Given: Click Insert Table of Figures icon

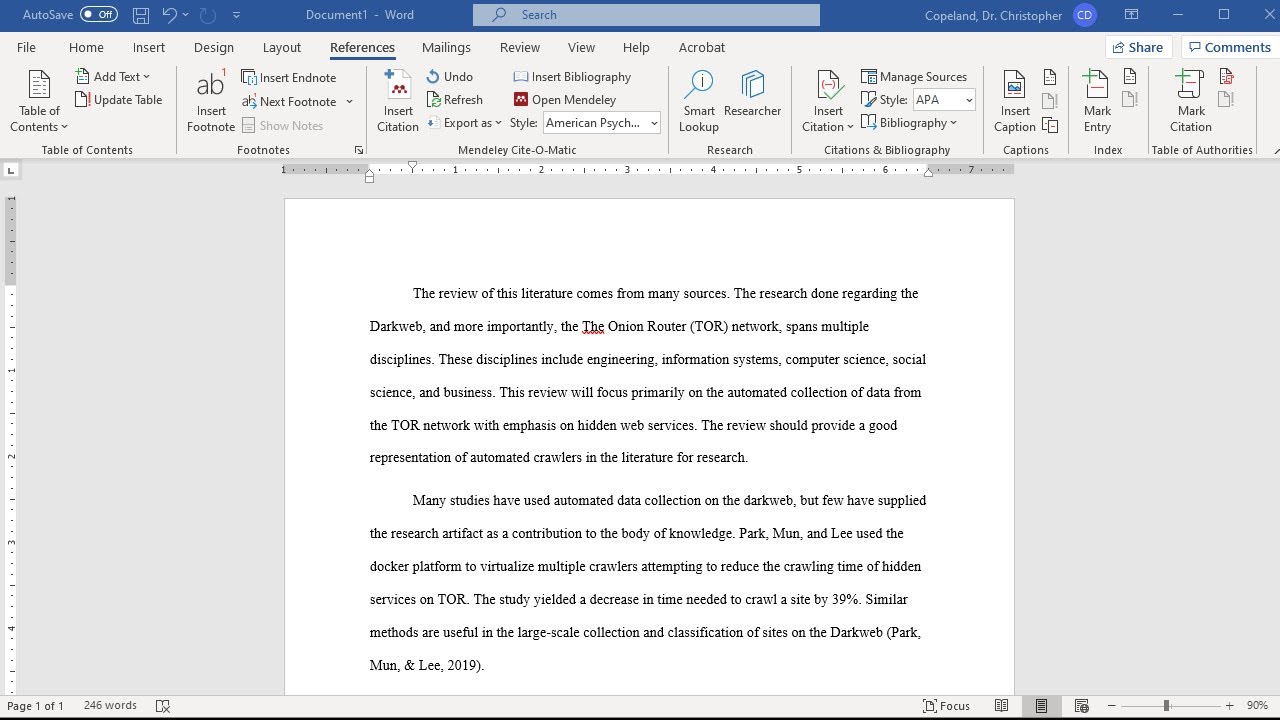Looking at the screenshot, I should pos(1050,77).
